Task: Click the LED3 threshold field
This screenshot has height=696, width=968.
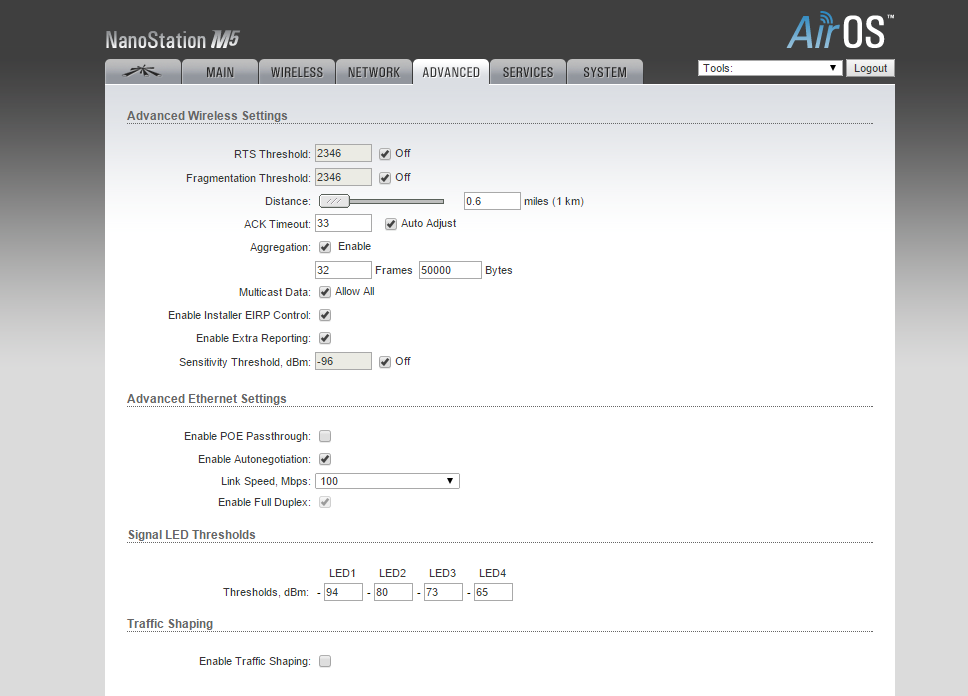Action: (443, 592)
